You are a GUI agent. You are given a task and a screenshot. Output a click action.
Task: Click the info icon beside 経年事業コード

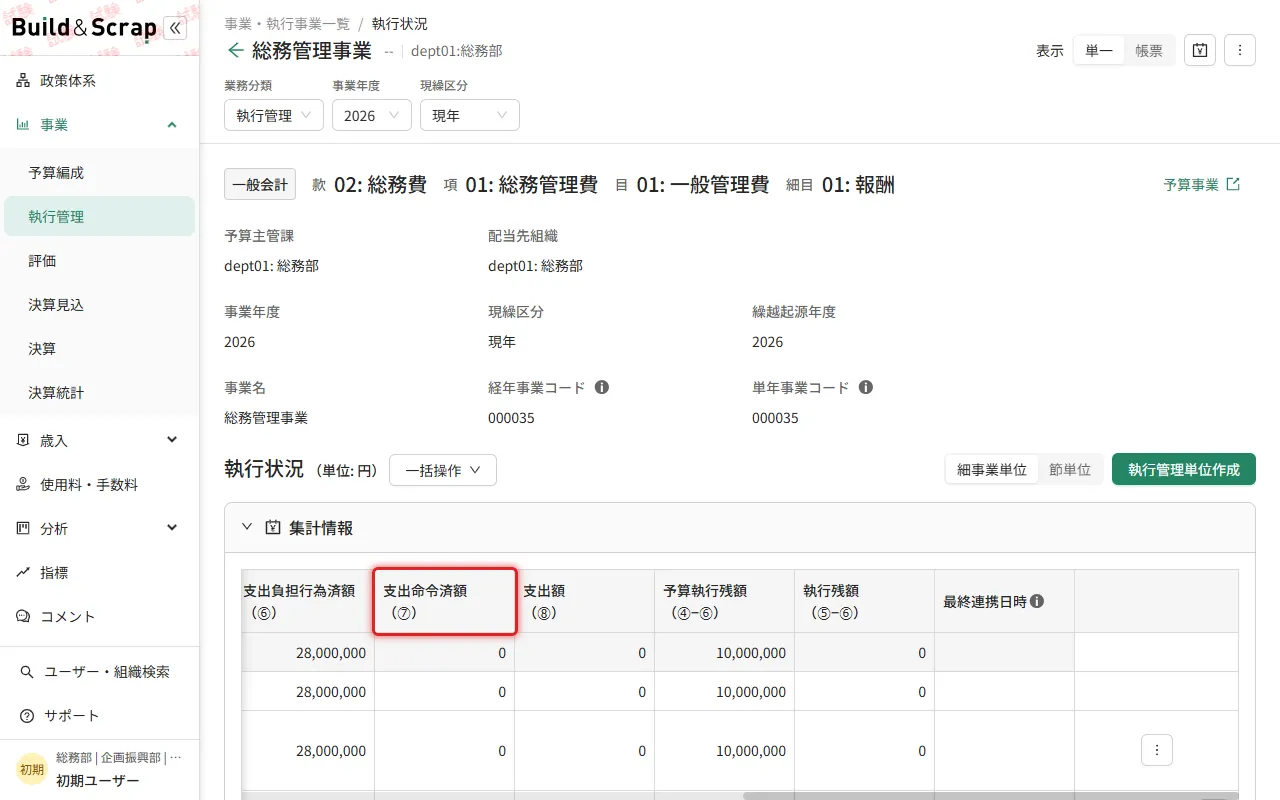pos(602,387)
